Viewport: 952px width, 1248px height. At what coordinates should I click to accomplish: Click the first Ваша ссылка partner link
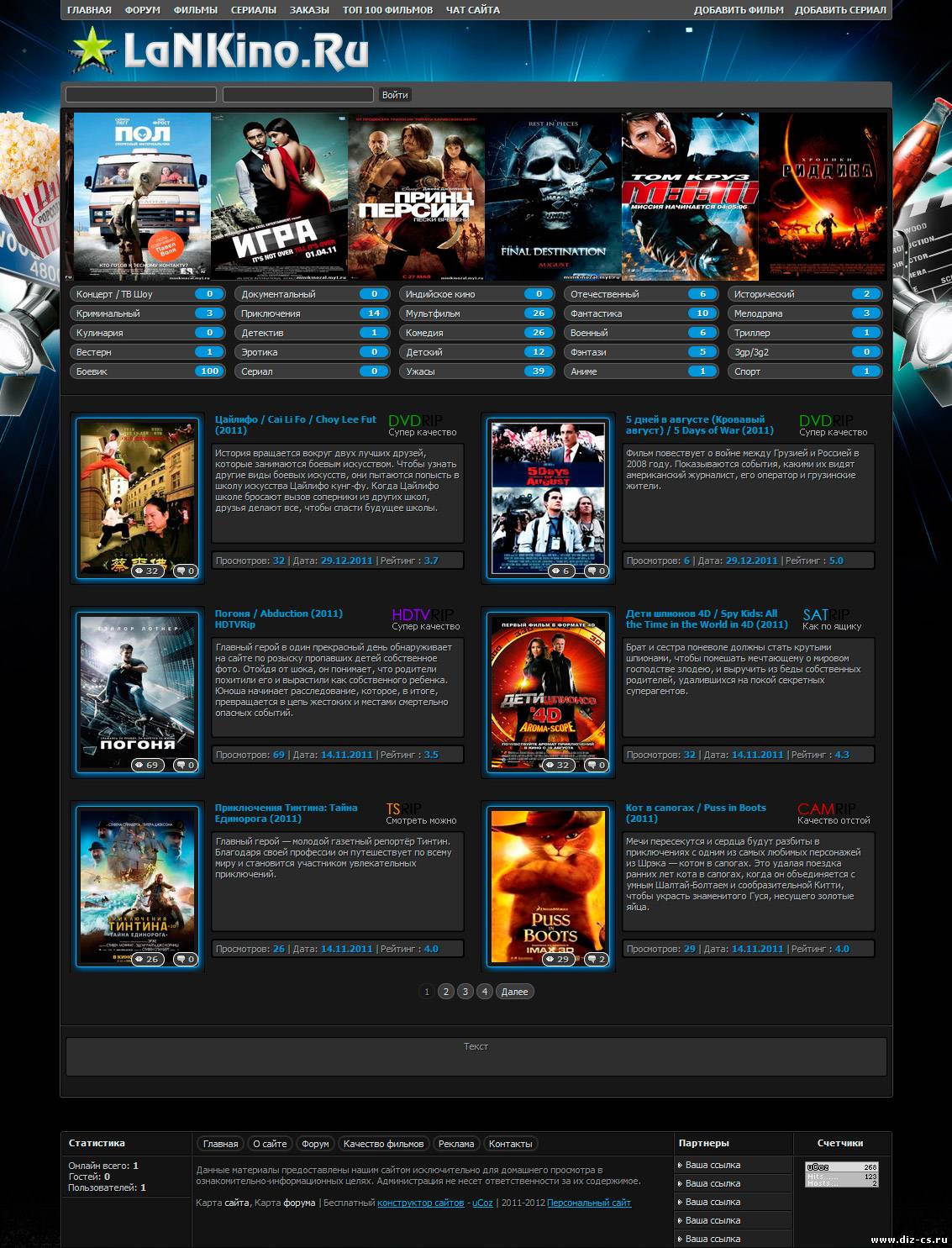tap(713, 1165)
